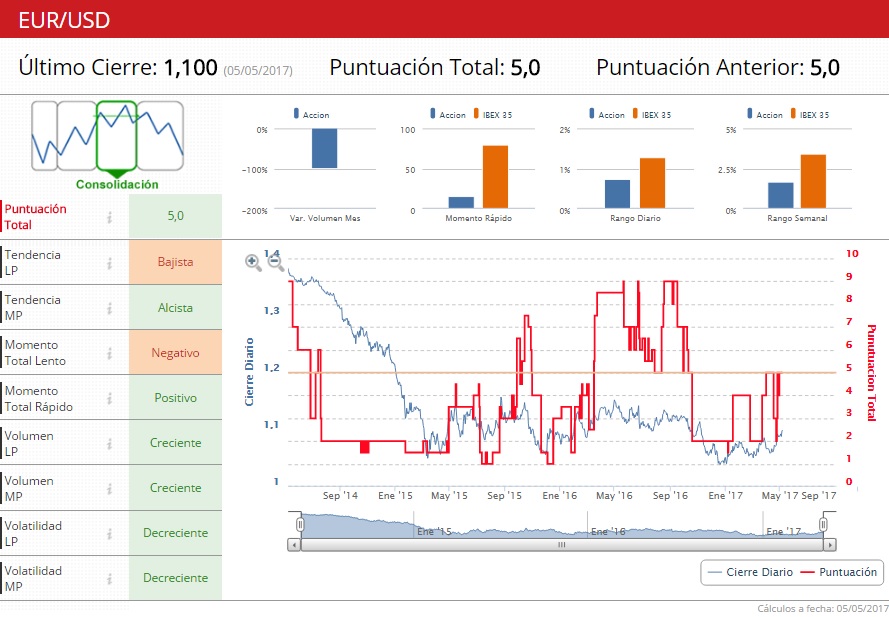Open info icon for Volatilidad MP
Image resolution: width=889 pixels, height=617 pixels.
click(109, 579)
